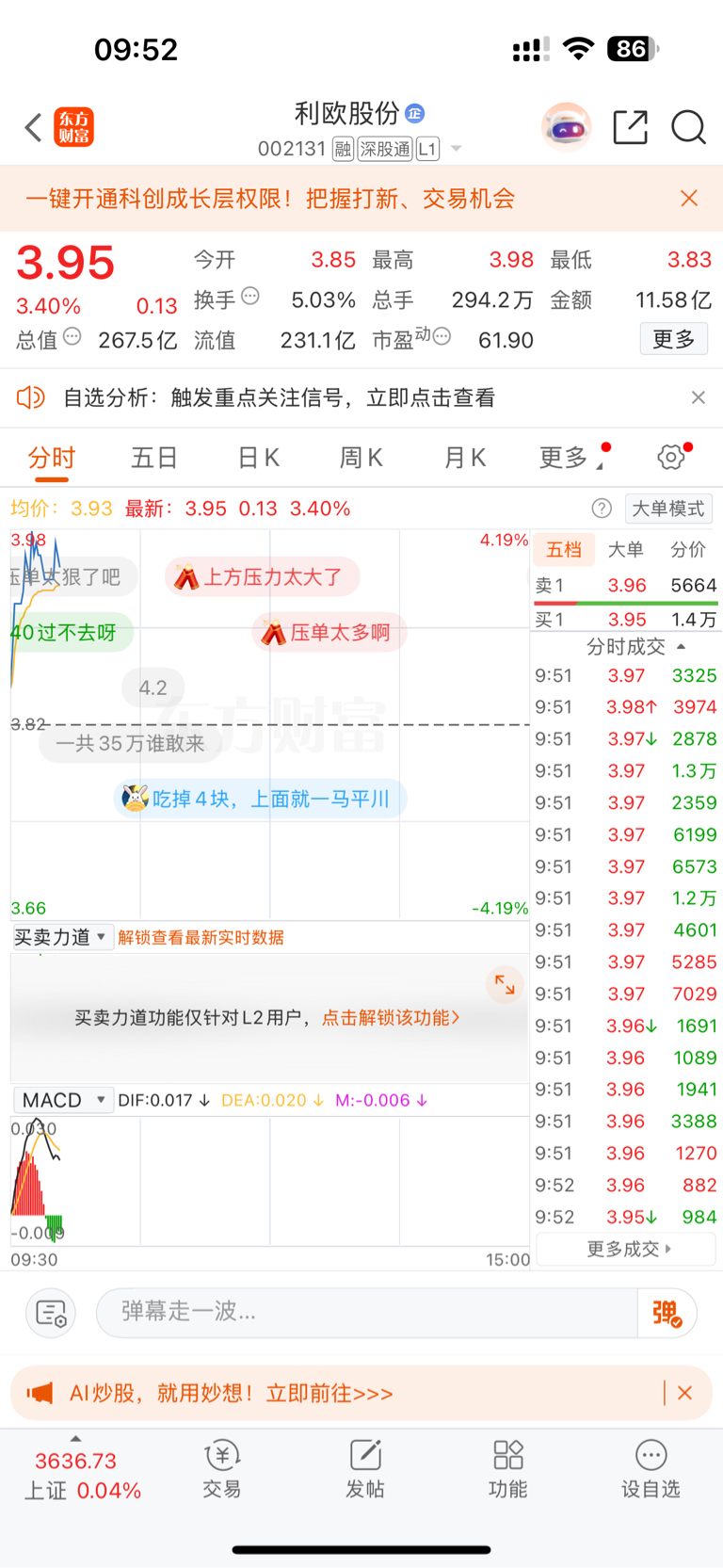Tap the 上方压力太大了 danmaku comment
This screenshot has height=1568, width=723.
pos(263,576)
